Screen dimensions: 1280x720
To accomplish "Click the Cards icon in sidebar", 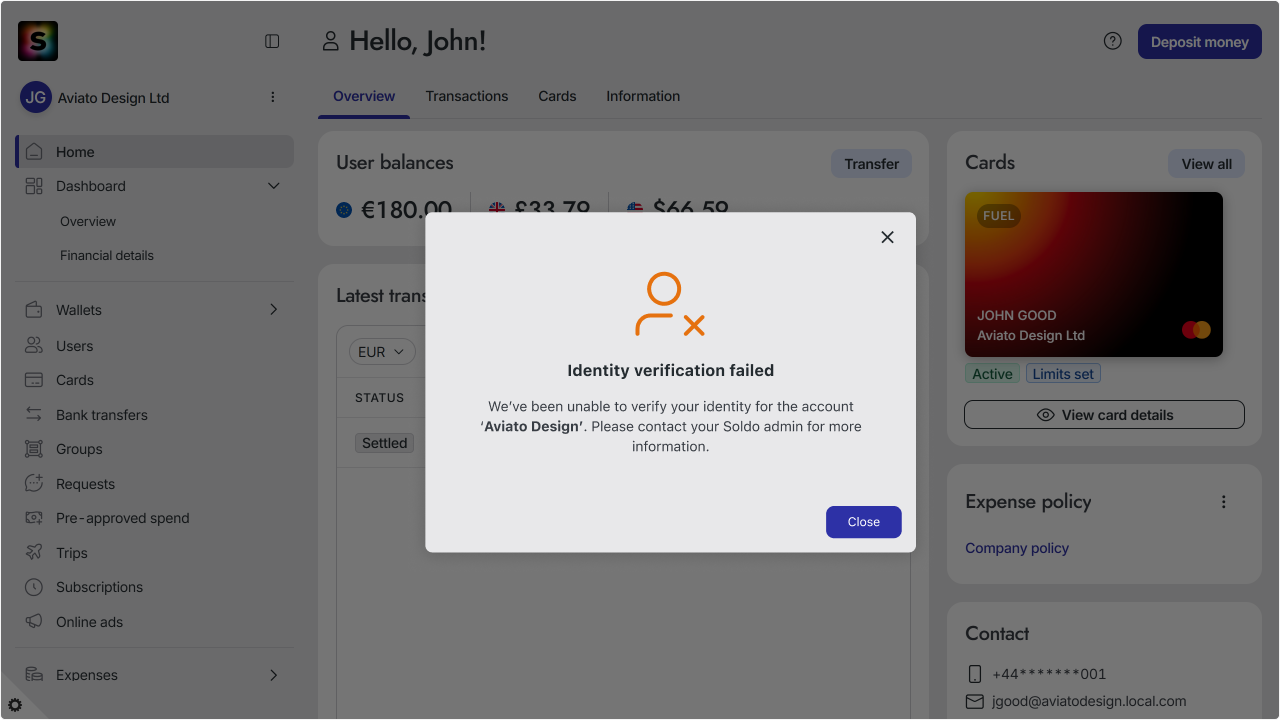I will point(34,380).
